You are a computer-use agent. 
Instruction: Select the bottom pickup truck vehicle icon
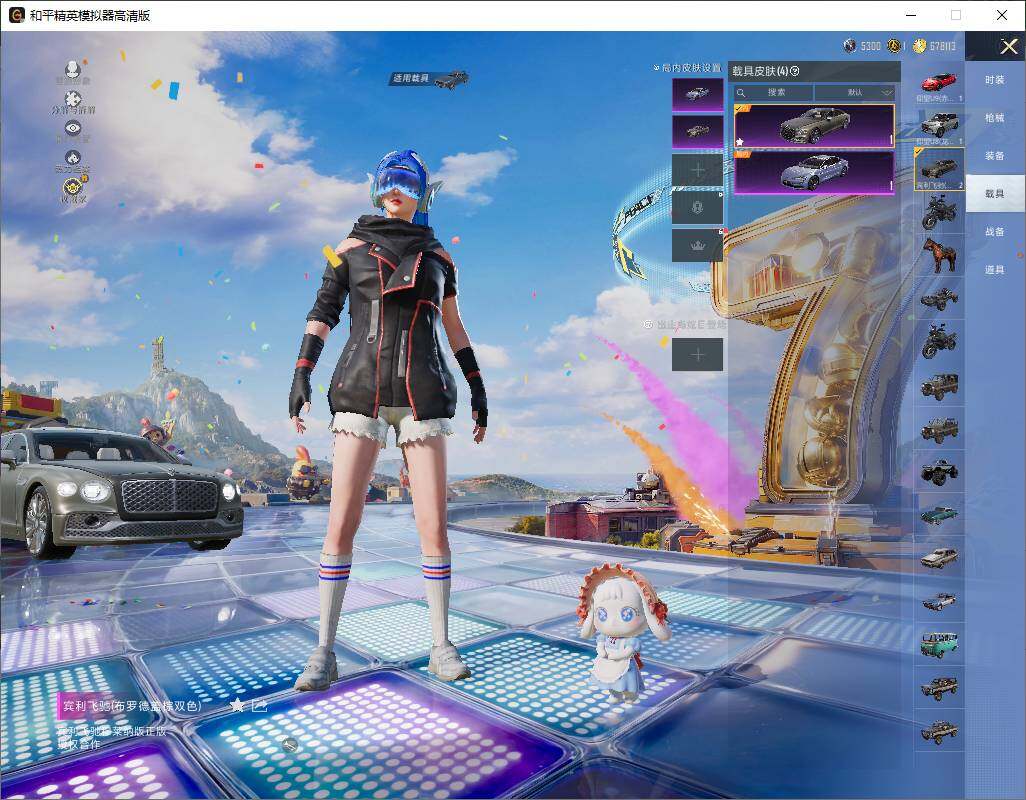coord(939,731)
